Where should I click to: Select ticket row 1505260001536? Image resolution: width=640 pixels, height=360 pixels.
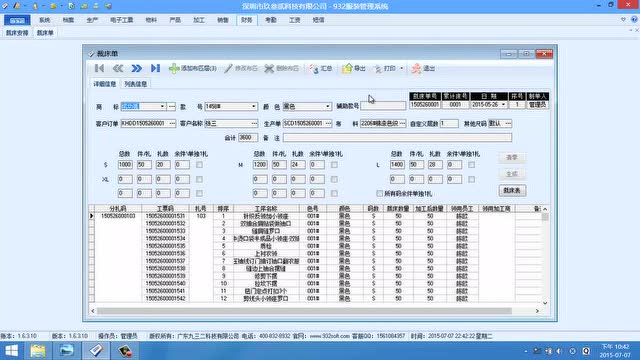(x=165, y=253)
